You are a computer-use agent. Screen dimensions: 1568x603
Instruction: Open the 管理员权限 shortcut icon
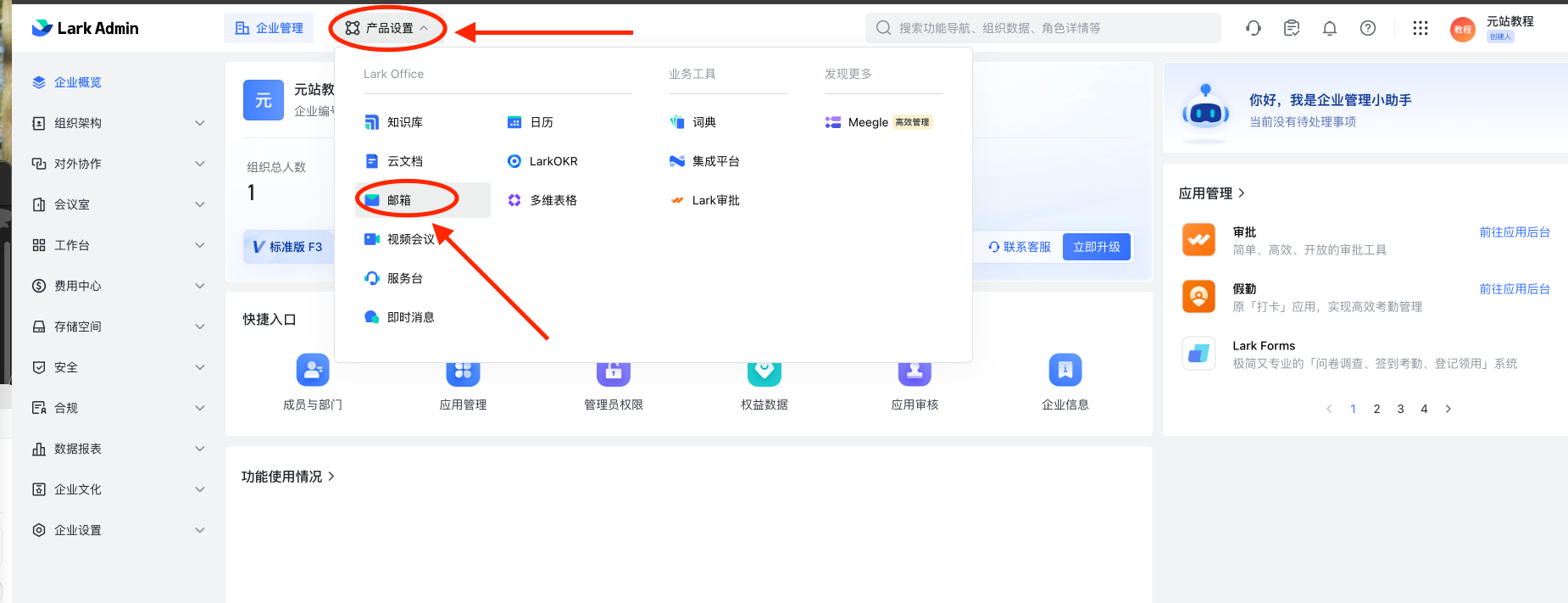(614, 373)
